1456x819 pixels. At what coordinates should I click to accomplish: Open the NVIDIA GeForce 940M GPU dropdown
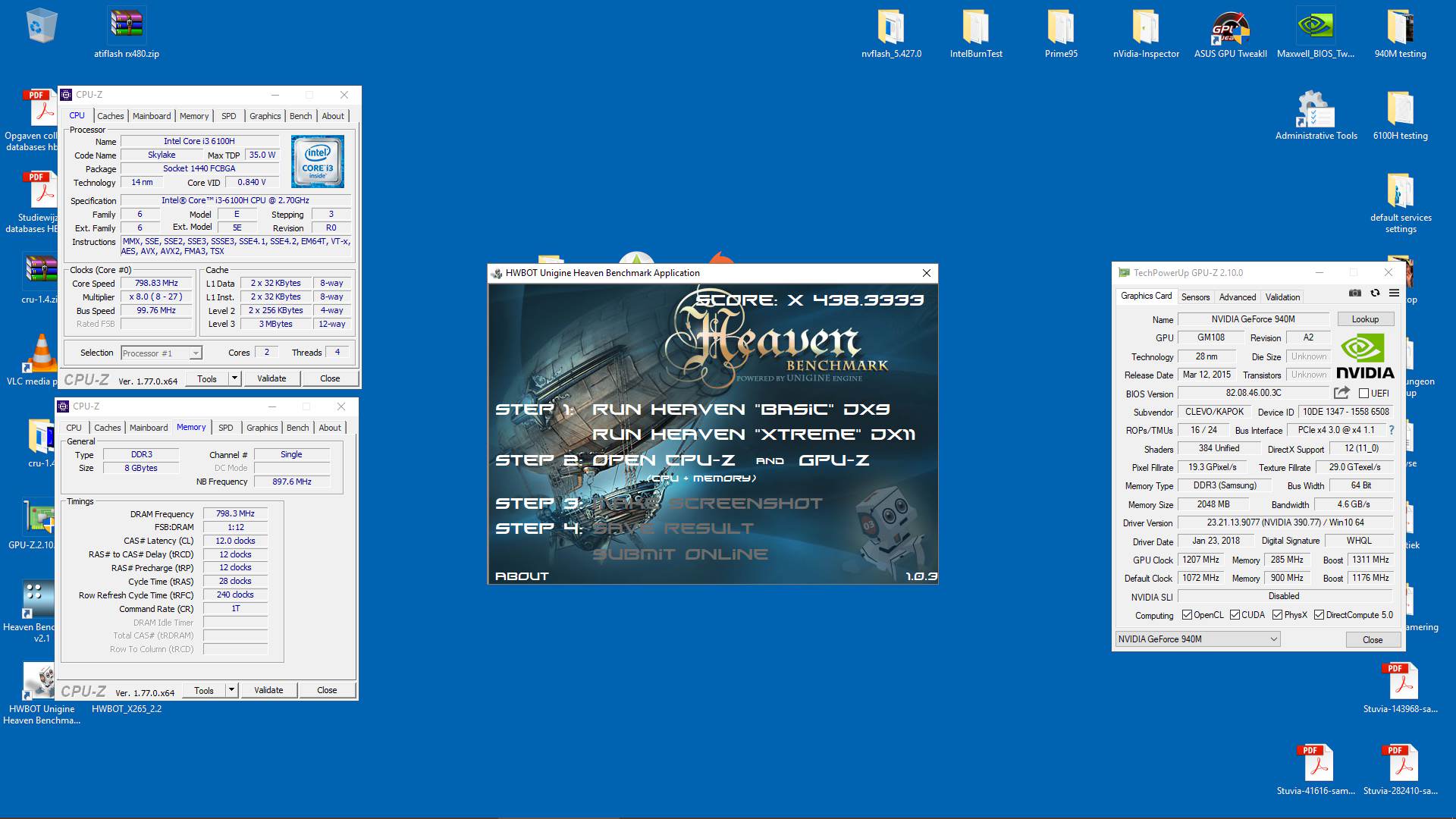[1197, 639]
